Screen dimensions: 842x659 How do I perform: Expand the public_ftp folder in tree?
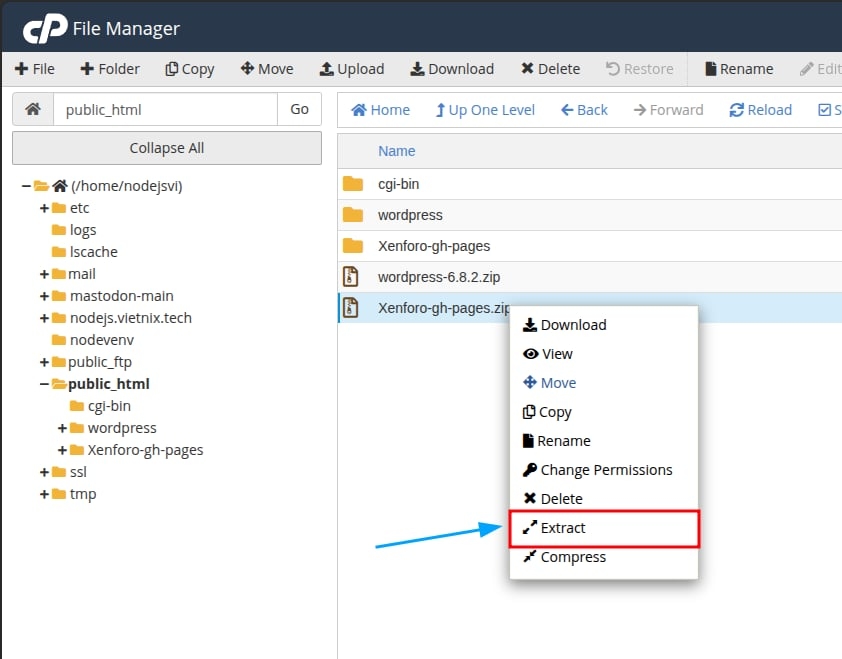[45, 362]
